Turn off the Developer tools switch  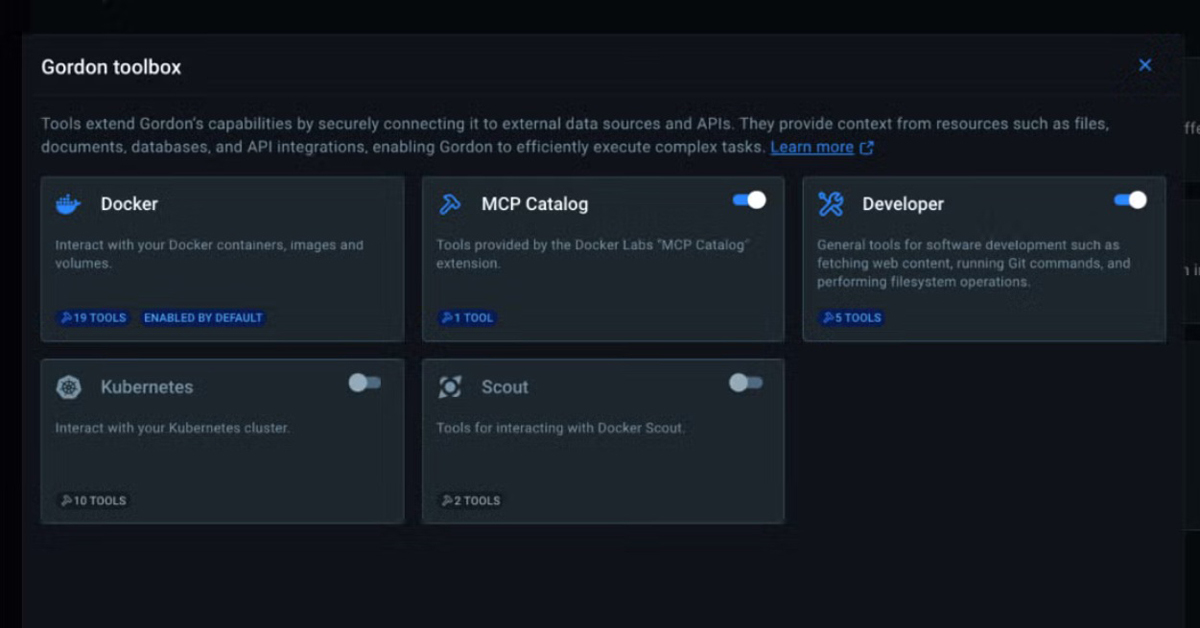[1130, 200]
